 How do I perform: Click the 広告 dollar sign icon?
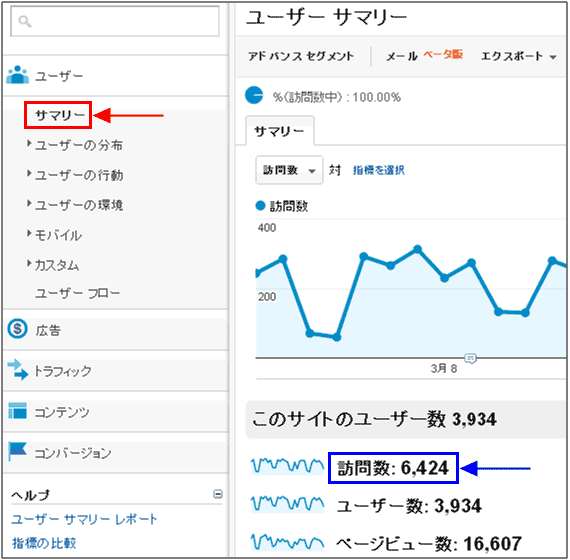[17, 329]
